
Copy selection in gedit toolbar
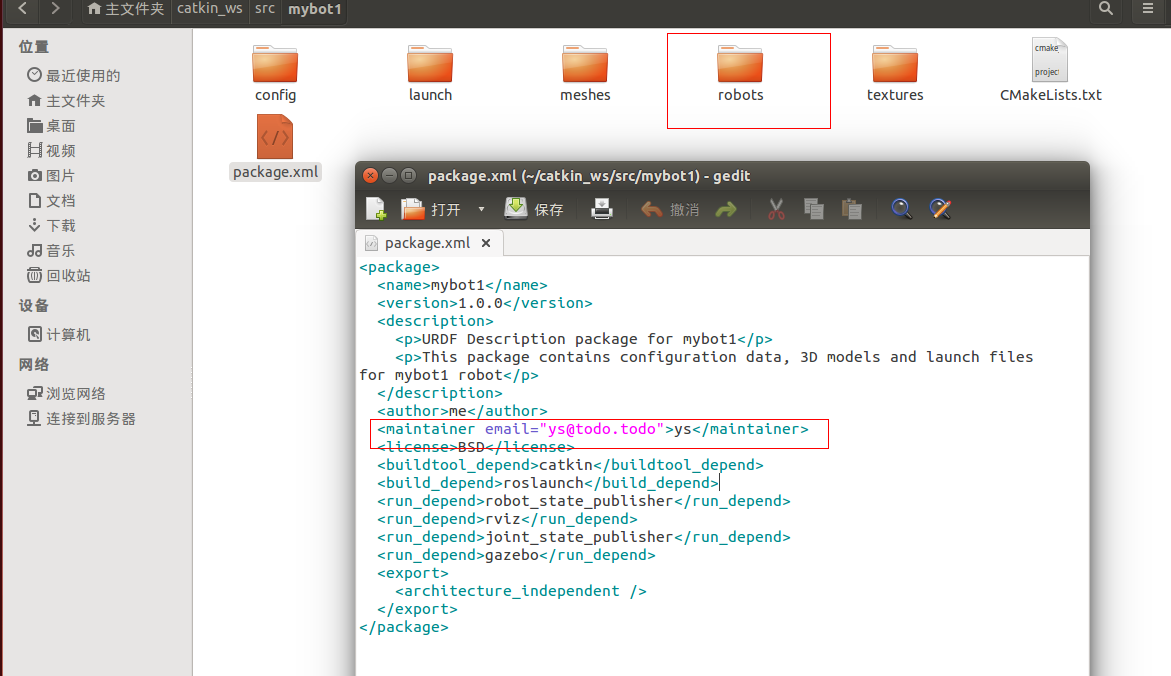813,209
